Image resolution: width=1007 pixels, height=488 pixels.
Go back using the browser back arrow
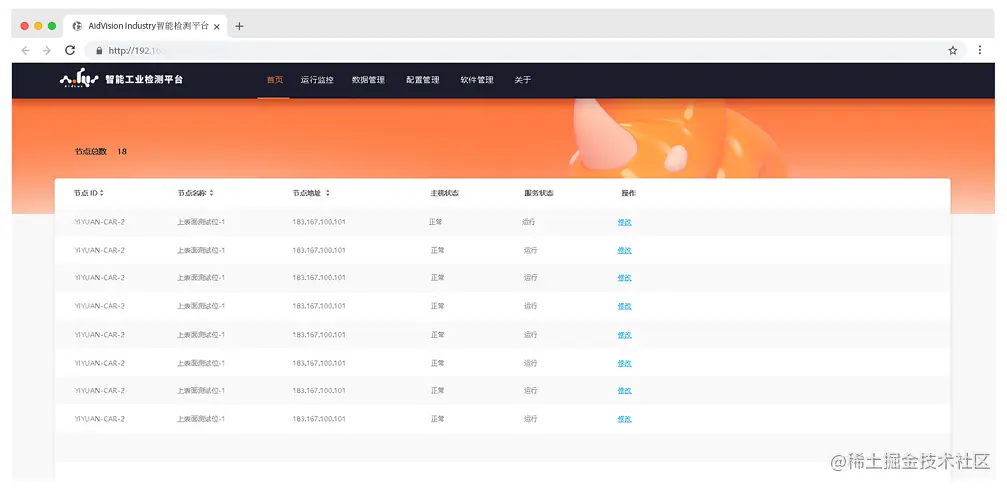tap(25, 50)
